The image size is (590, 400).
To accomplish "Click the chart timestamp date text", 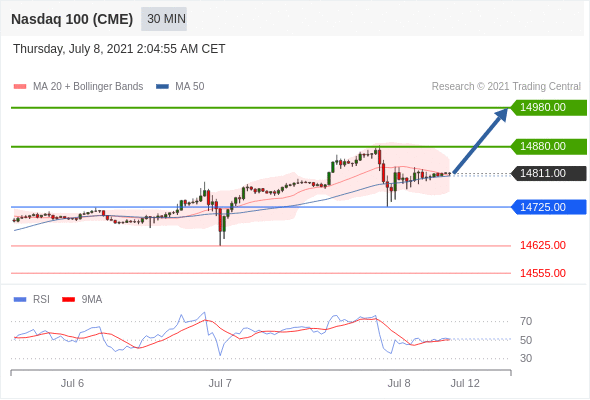I will 119,49.
